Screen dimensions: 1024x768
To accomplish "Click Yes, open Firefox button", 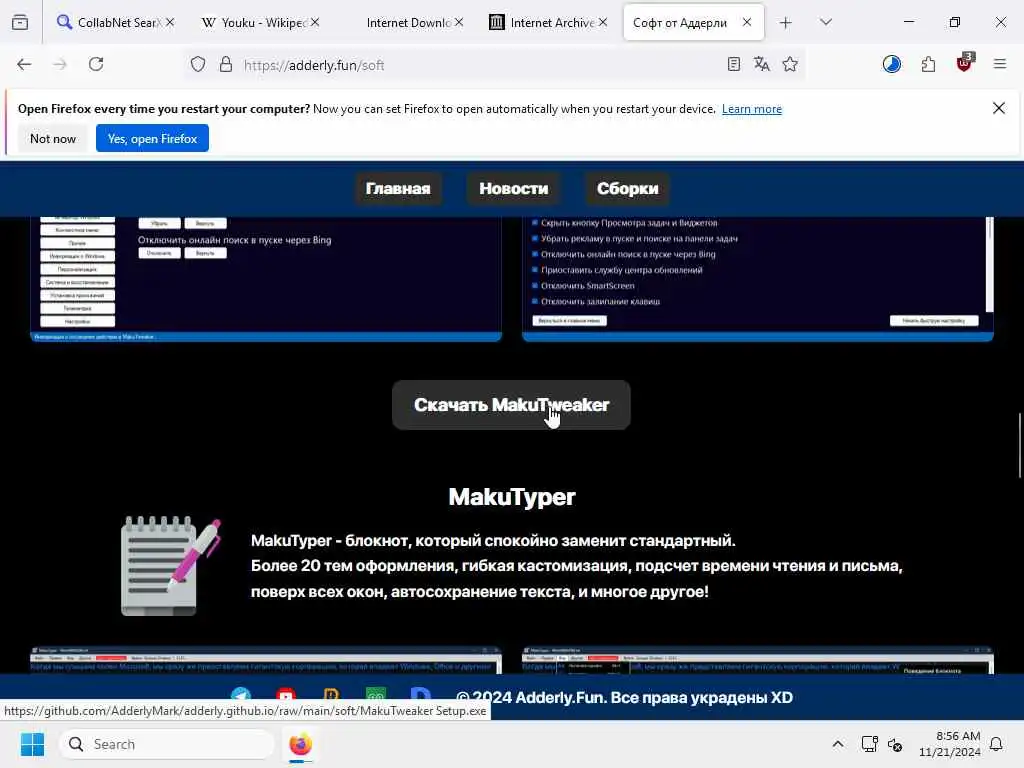I will (152, 138).
